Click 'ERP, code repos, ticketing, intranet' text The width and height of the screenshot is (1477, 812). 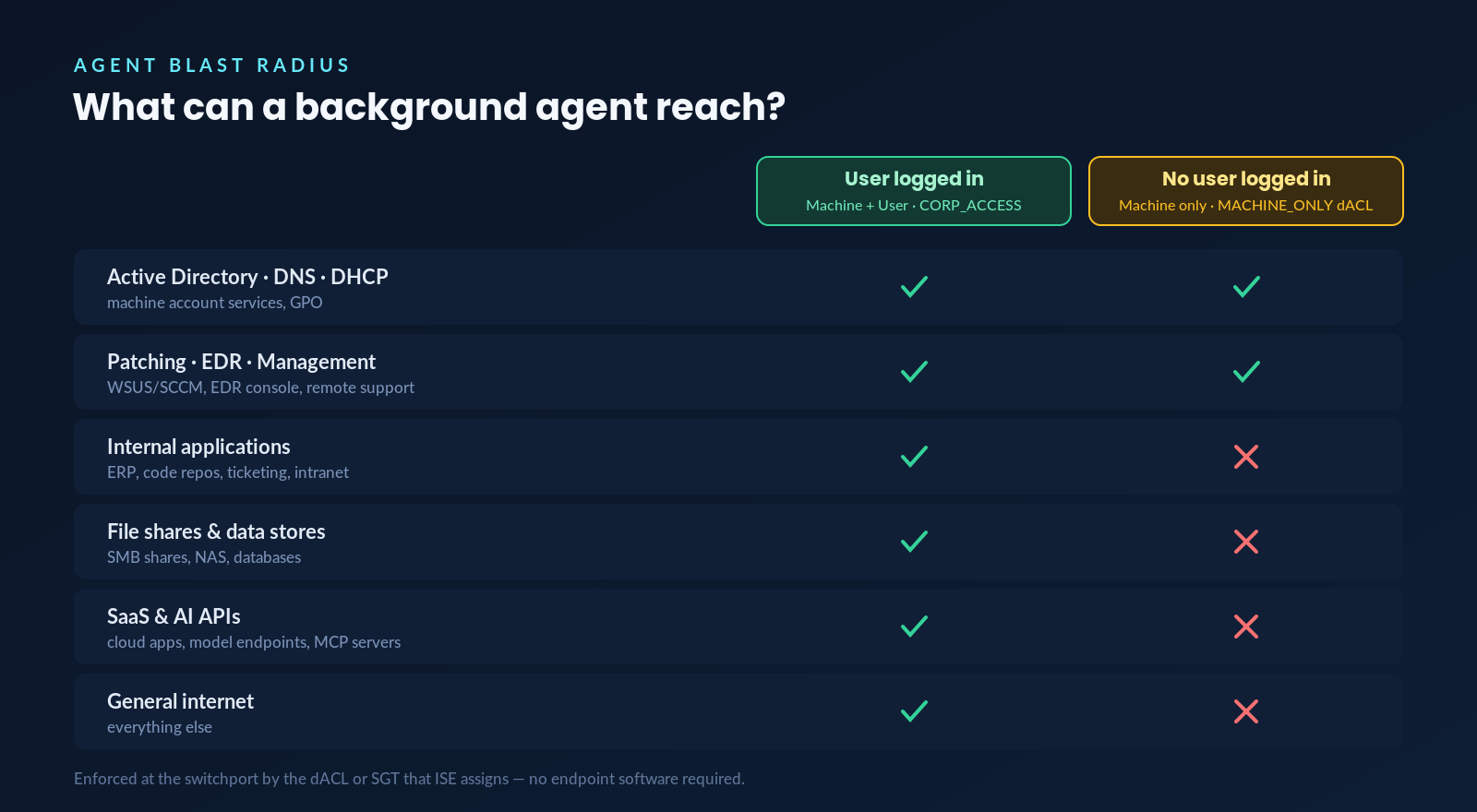click(228, 472)
